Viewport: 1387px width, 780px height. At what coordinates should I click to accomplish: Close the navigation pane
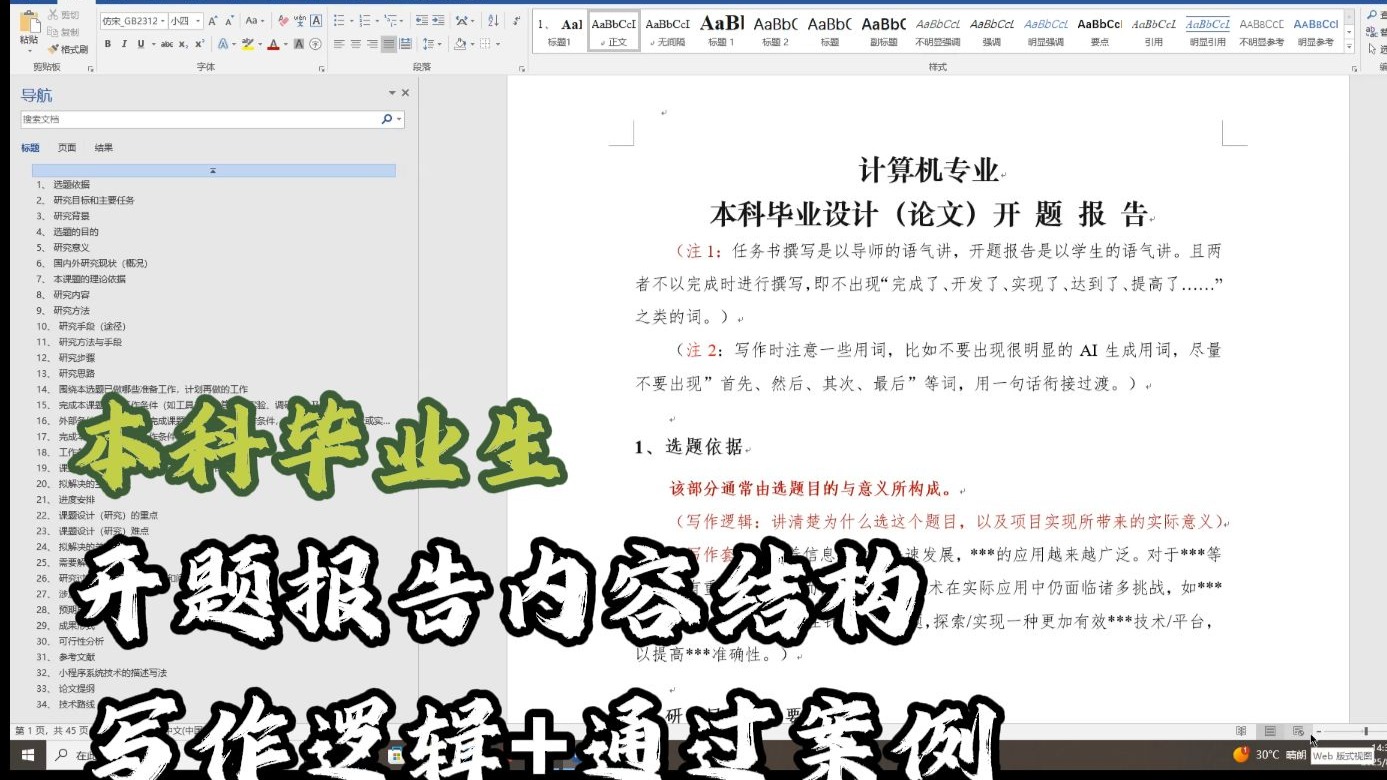click(x=405, y=93)
